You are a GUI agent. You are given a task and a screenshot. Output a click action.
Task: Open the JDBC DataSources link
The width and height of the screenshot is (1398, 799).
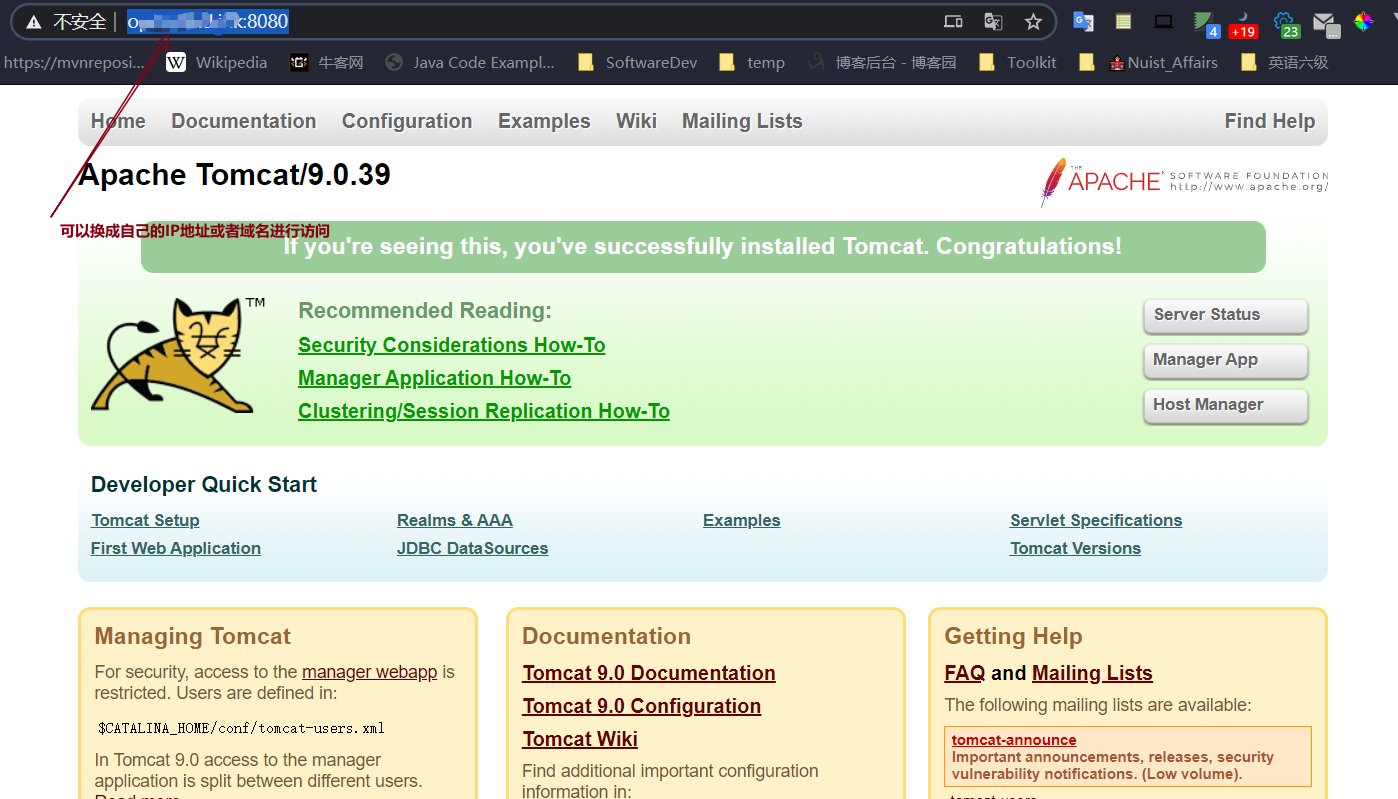coord(473,548)
